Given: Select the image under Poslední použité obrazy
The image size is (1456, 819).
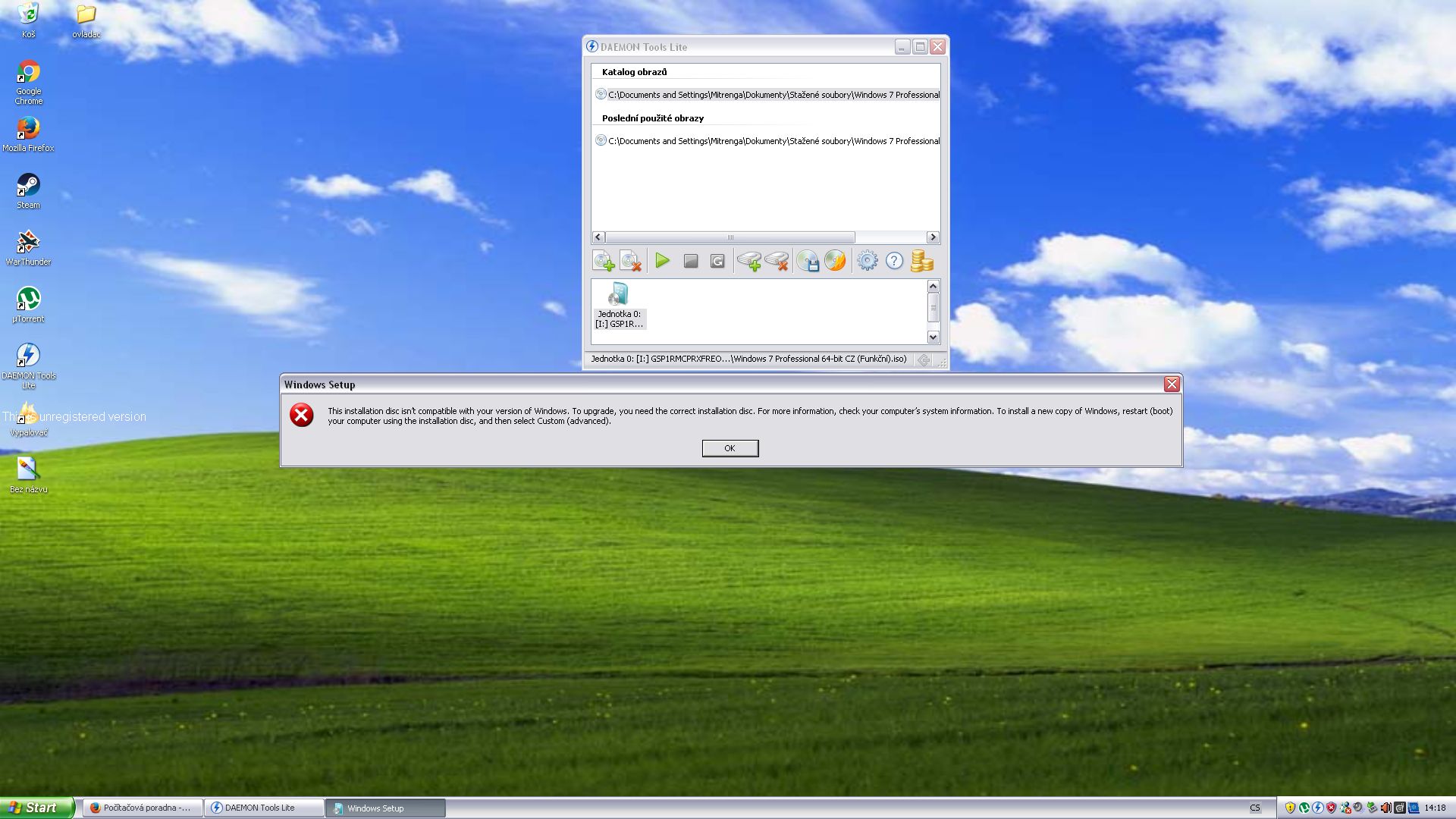Looking at the screenshot, I should coord(766,141).
